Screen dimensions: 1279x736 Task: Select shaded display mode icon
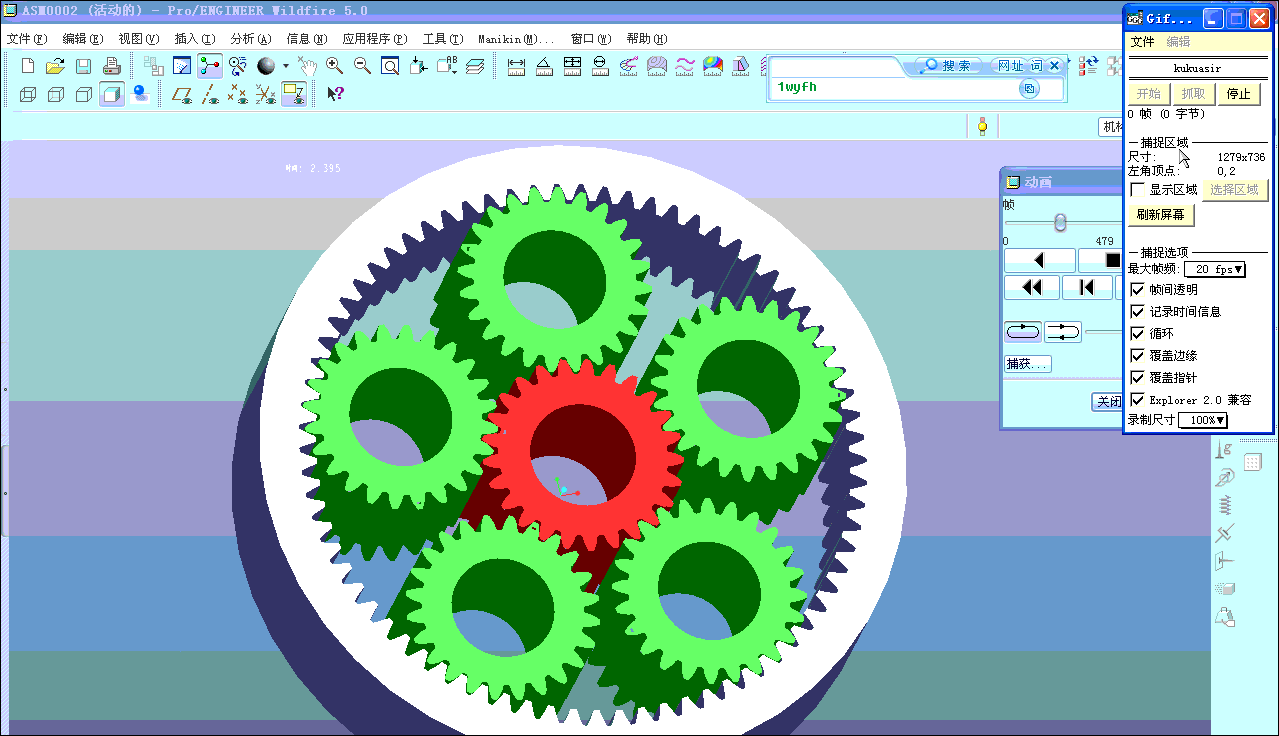[112, 94]
